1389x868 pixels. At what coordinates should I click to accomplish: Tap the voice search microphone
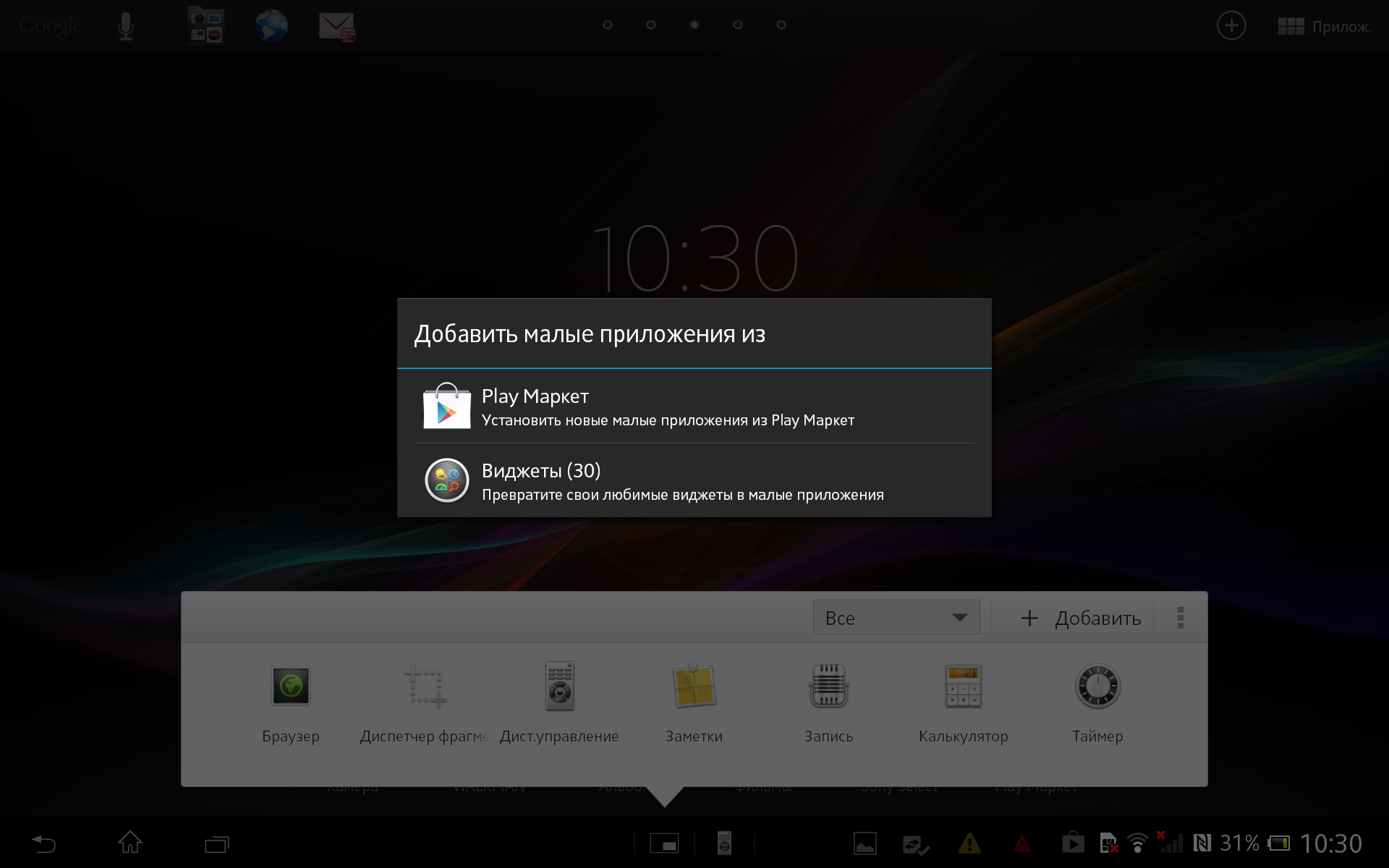[x=126, y=27]
